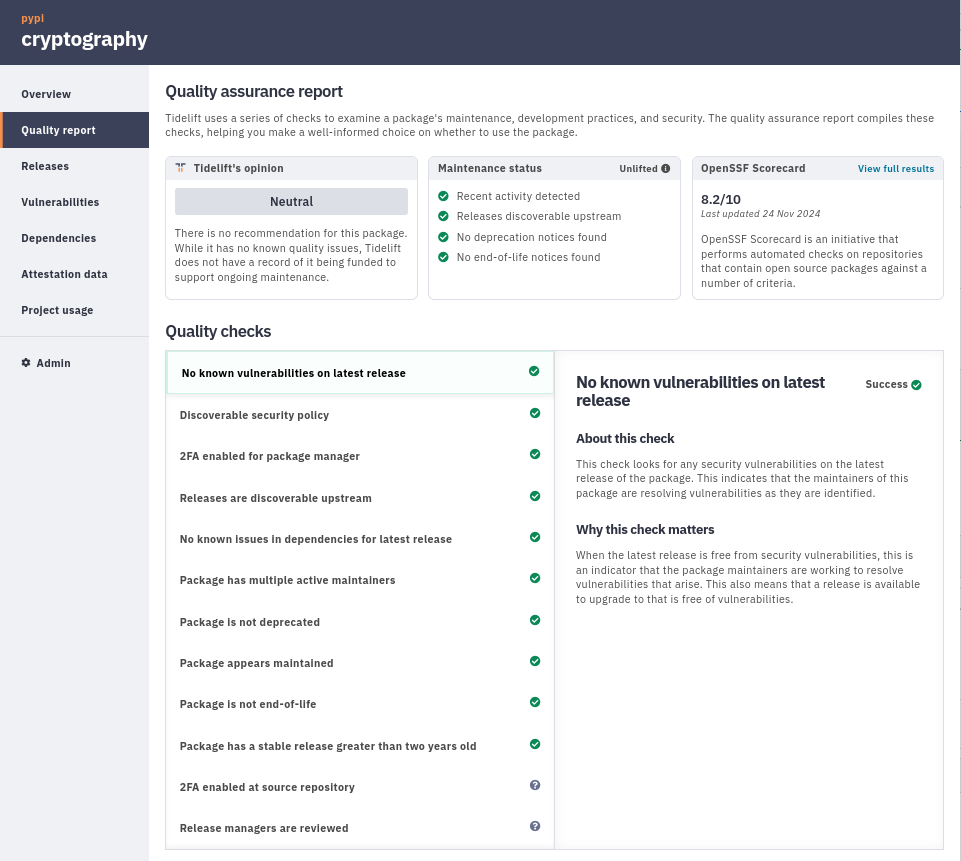Click the Last updated 24 Nov 2024 text
The image size is (961, 861).
coord(761,214)
